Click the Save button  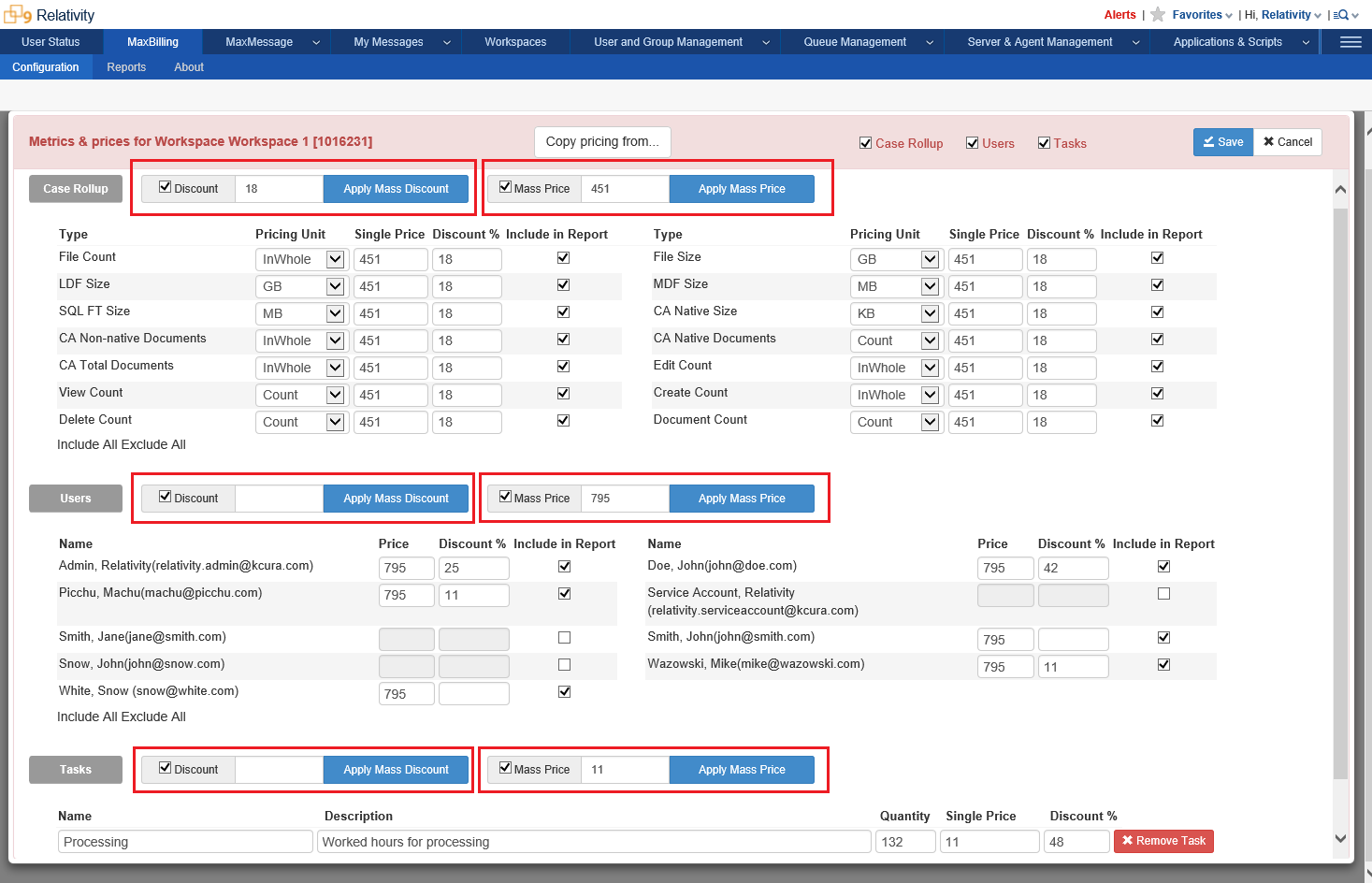coord(1223,142)
